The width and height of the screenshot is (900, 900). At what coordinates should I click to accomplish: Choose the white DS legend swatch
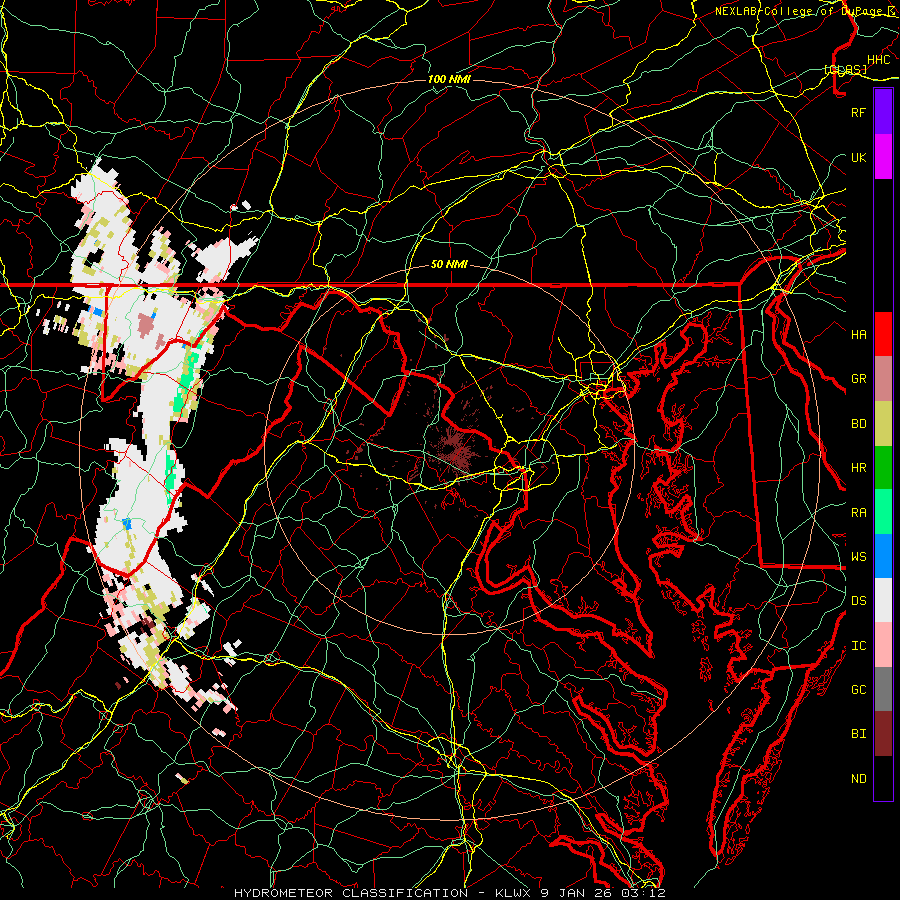883,600
